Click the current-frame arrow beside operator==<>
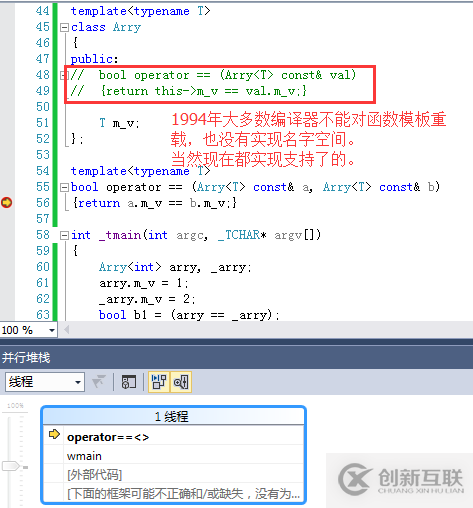This screenshot has height=508, width=473. (54, 434)
